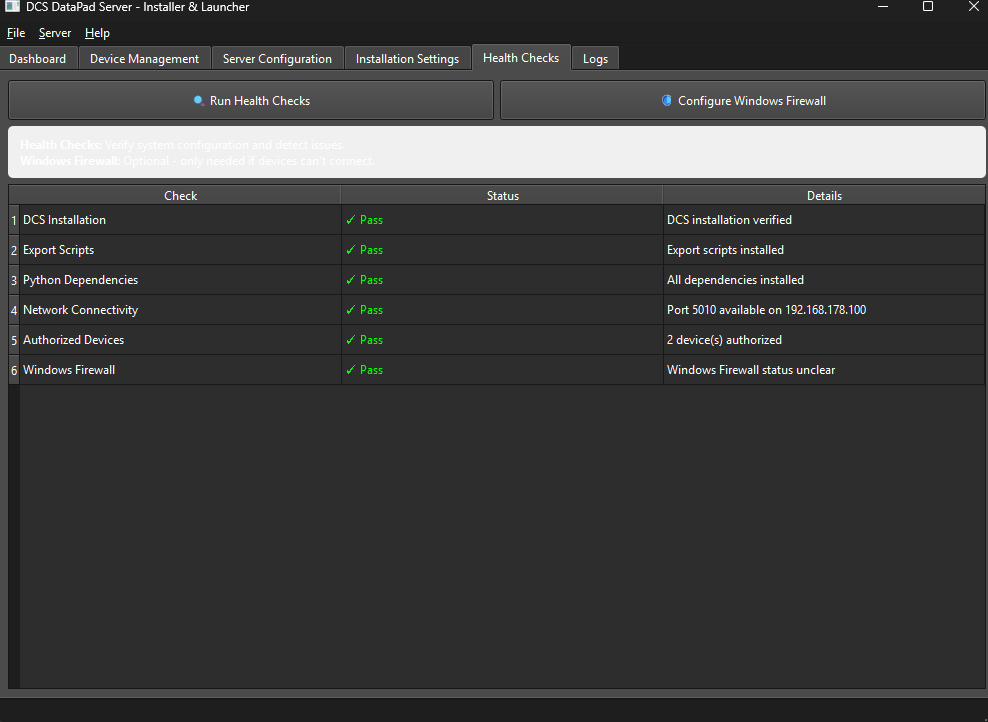This screenshot has width=988, height=722.
Task: Select the Network Connectivity check cell
Action: click(x=181, y=310)
